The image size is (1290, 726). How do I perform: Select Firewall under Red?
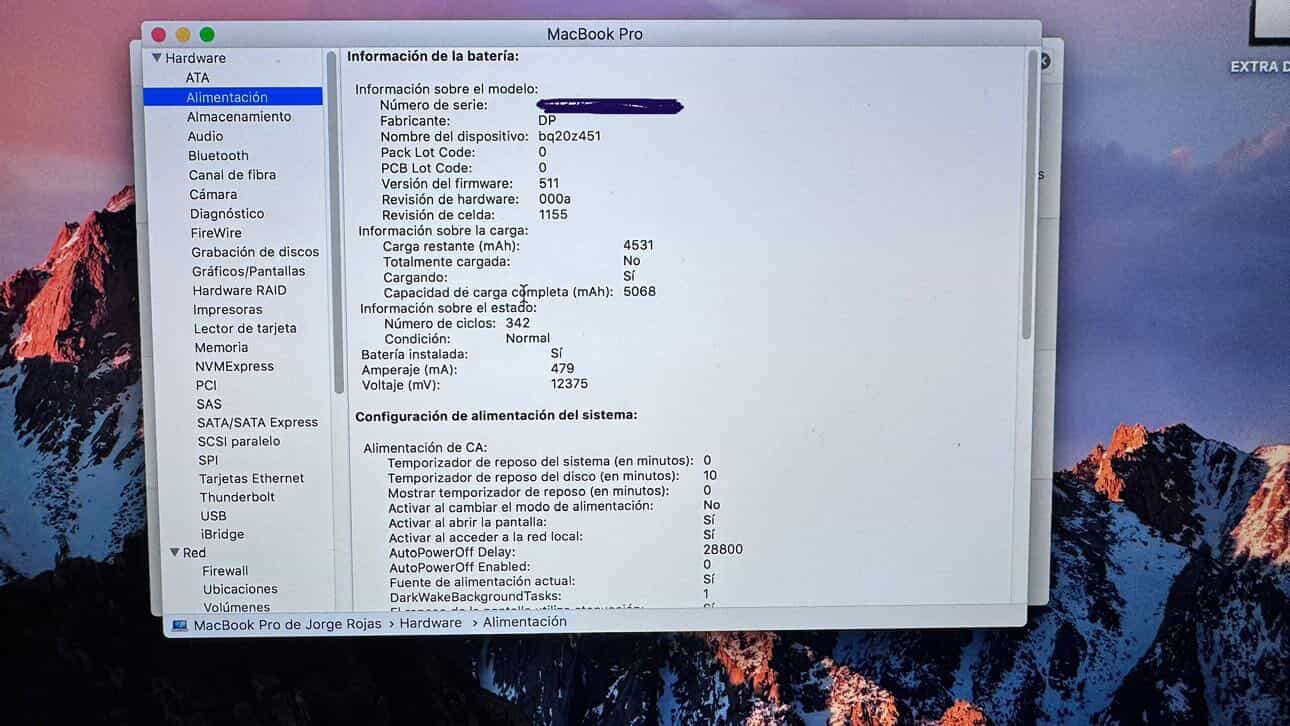tap(225, 571)
